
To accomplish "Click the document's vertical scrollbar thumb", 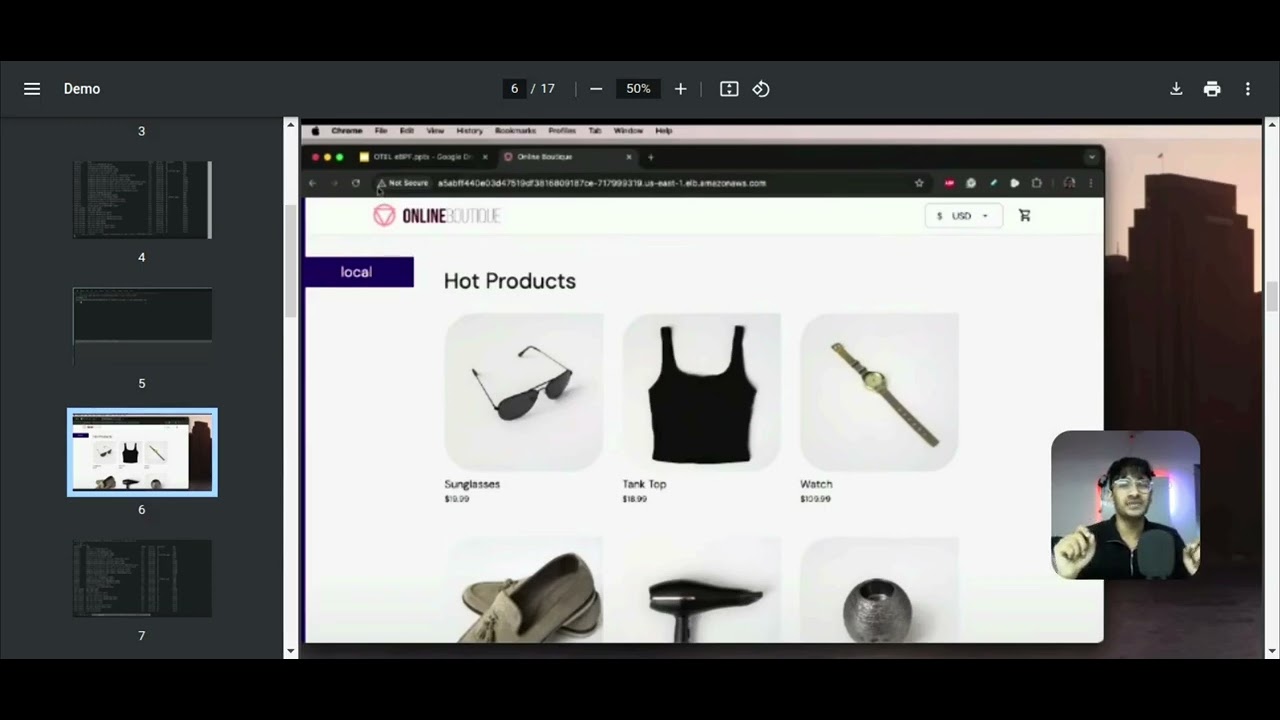I will (1272, 297).
